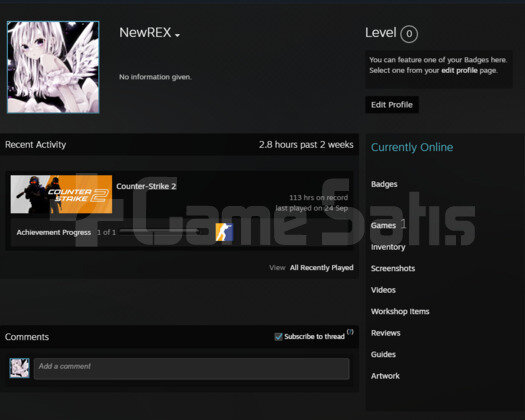Open the edit profile link in badge notice
Screen dimensions: 525x420
coord(459,70)
